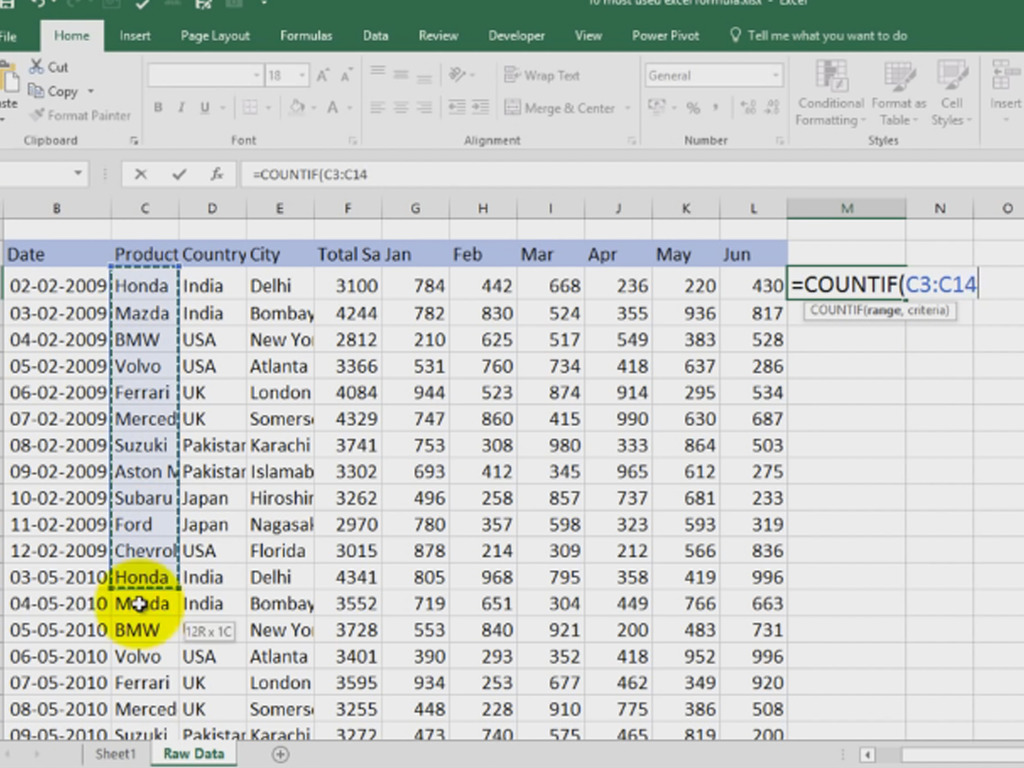This screenshot has width=1024, height=768.
Task: Switch to the Insert tab
Action: [x=135, y=36]
